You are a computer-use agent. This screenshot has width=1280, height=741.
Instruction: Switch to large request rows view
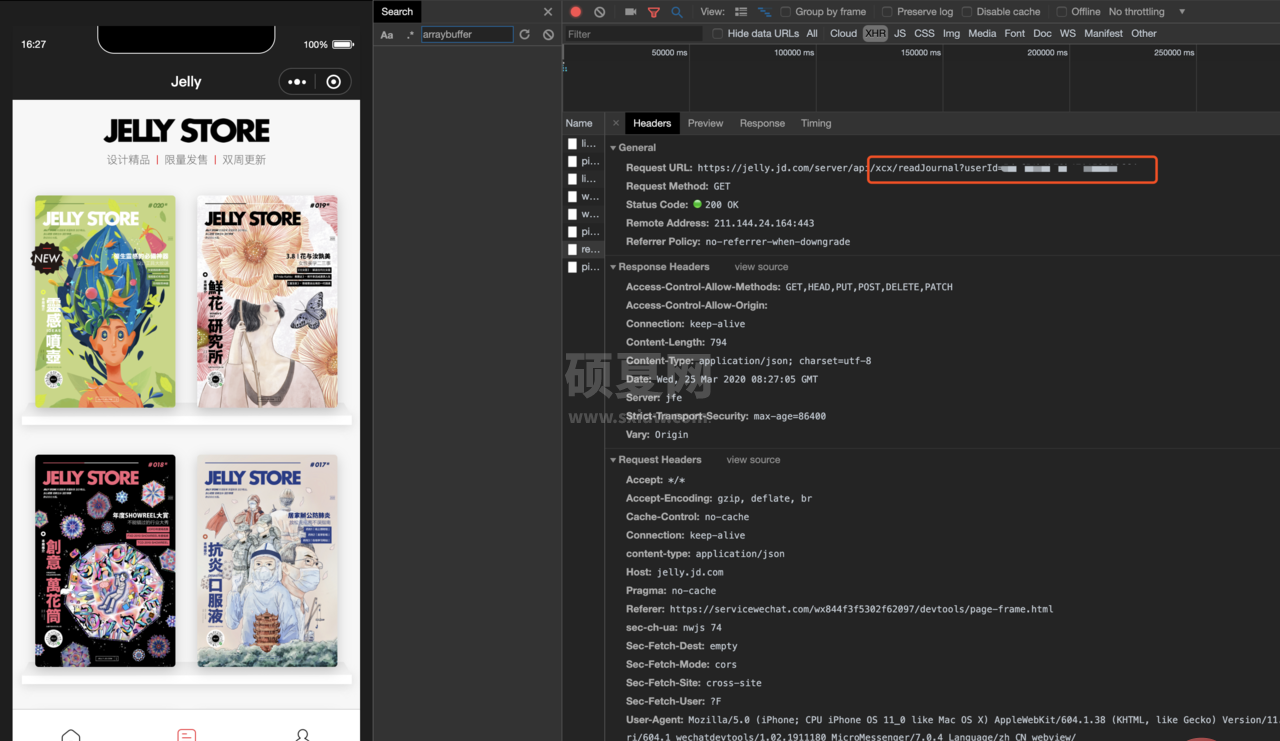pos(741,12)
